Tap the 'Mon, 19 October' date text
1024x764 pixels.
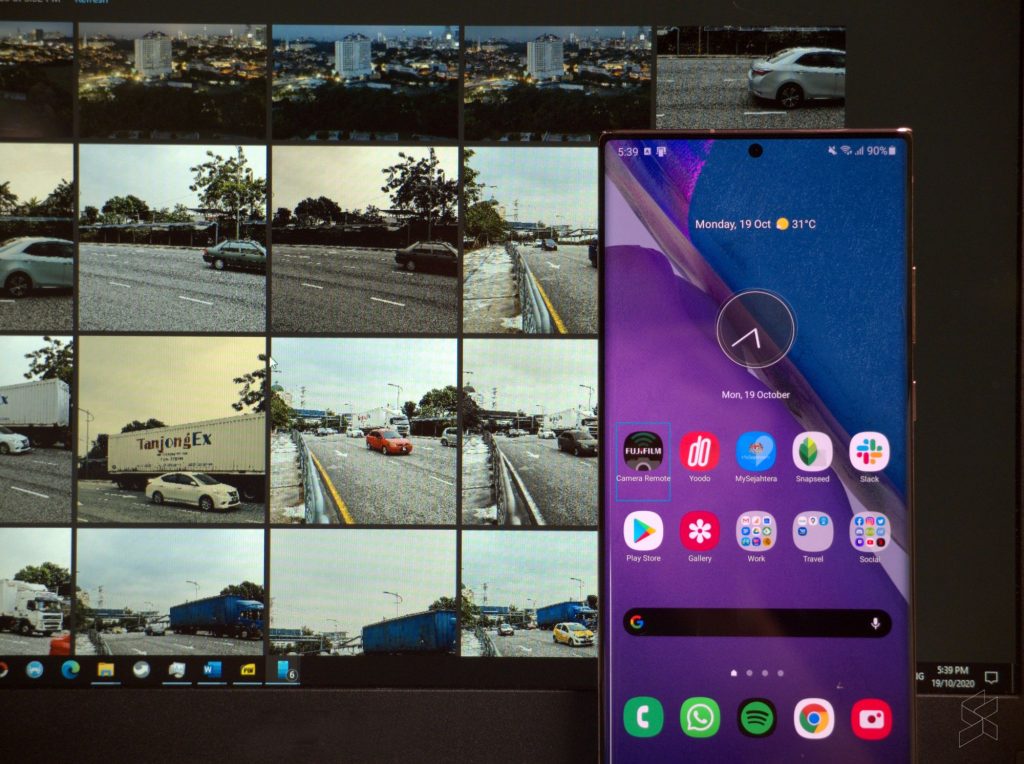756,394
